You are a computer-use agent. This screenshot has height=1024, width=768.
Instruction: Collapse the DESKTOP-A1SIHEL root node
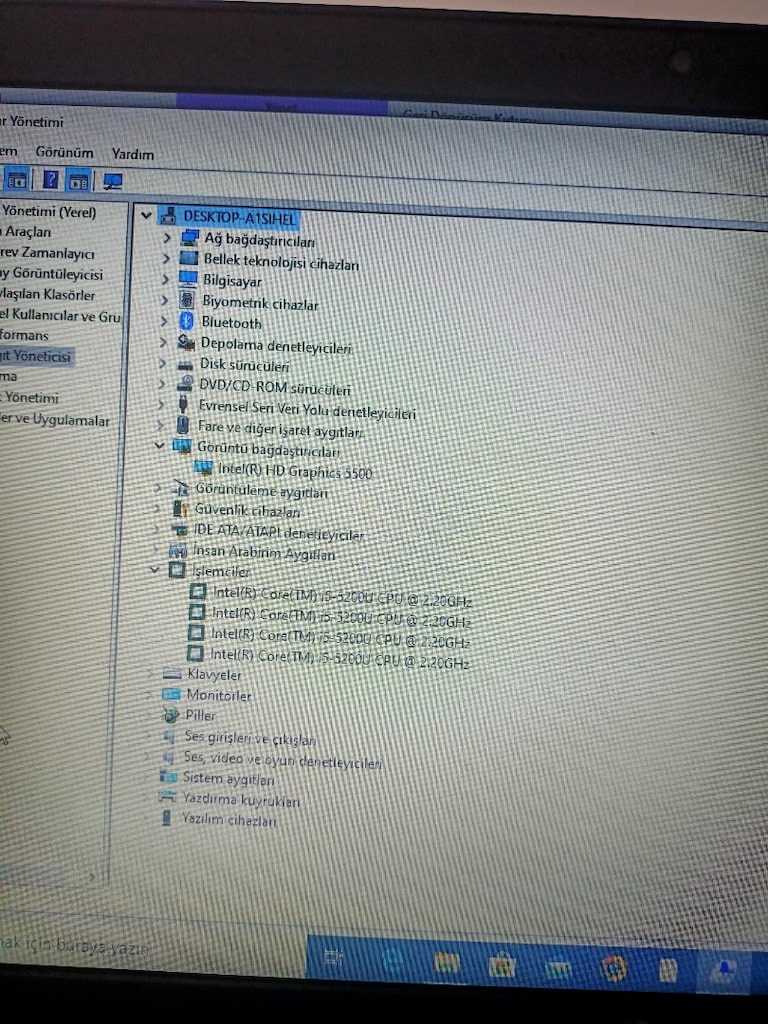pyautogui.click(x=147, y=215)
